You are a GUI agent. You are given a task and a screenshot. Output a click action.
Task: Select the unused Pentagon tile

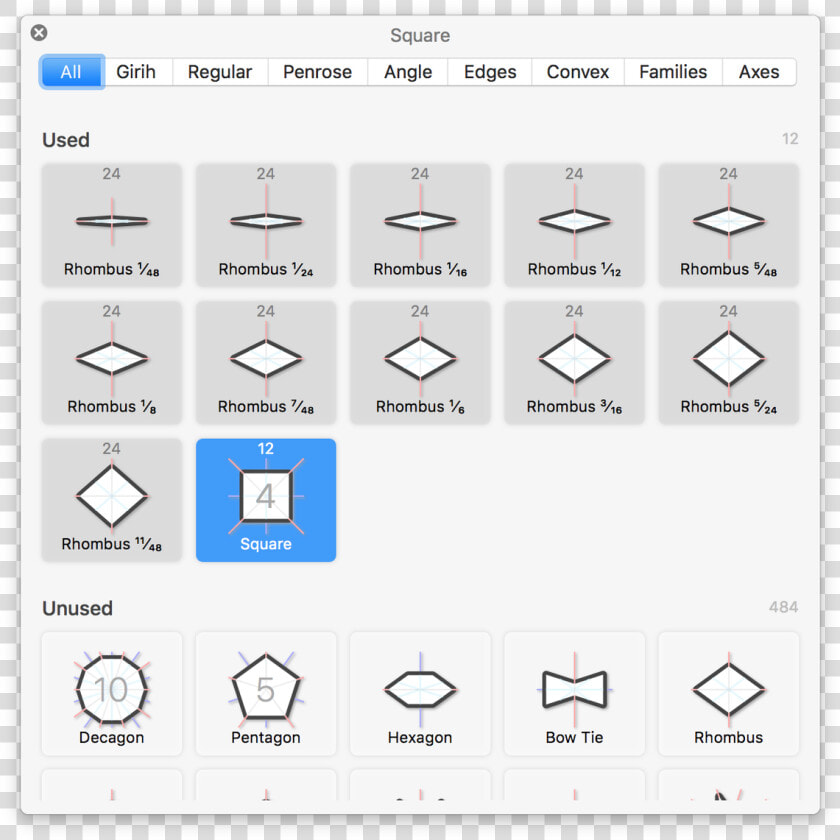[266, 694]
